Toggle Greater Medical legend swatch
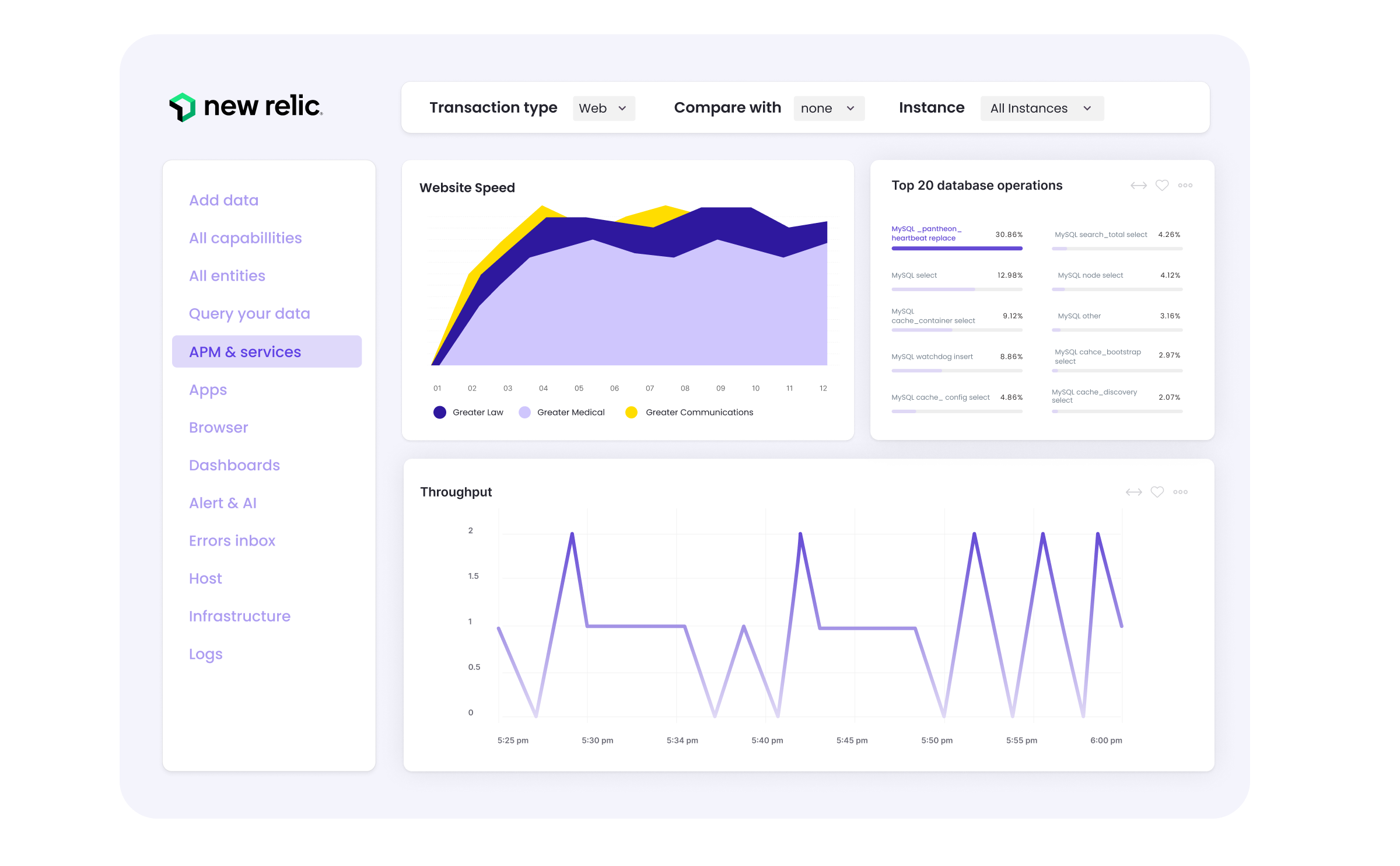The width and height of the screenshot is (1400, 866). [525, 413]
